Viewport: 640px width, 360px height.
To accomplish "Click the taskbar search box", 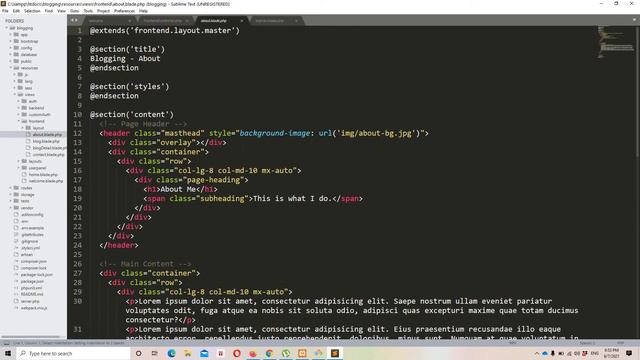I will pyautogui.click(x=73, y=353).
